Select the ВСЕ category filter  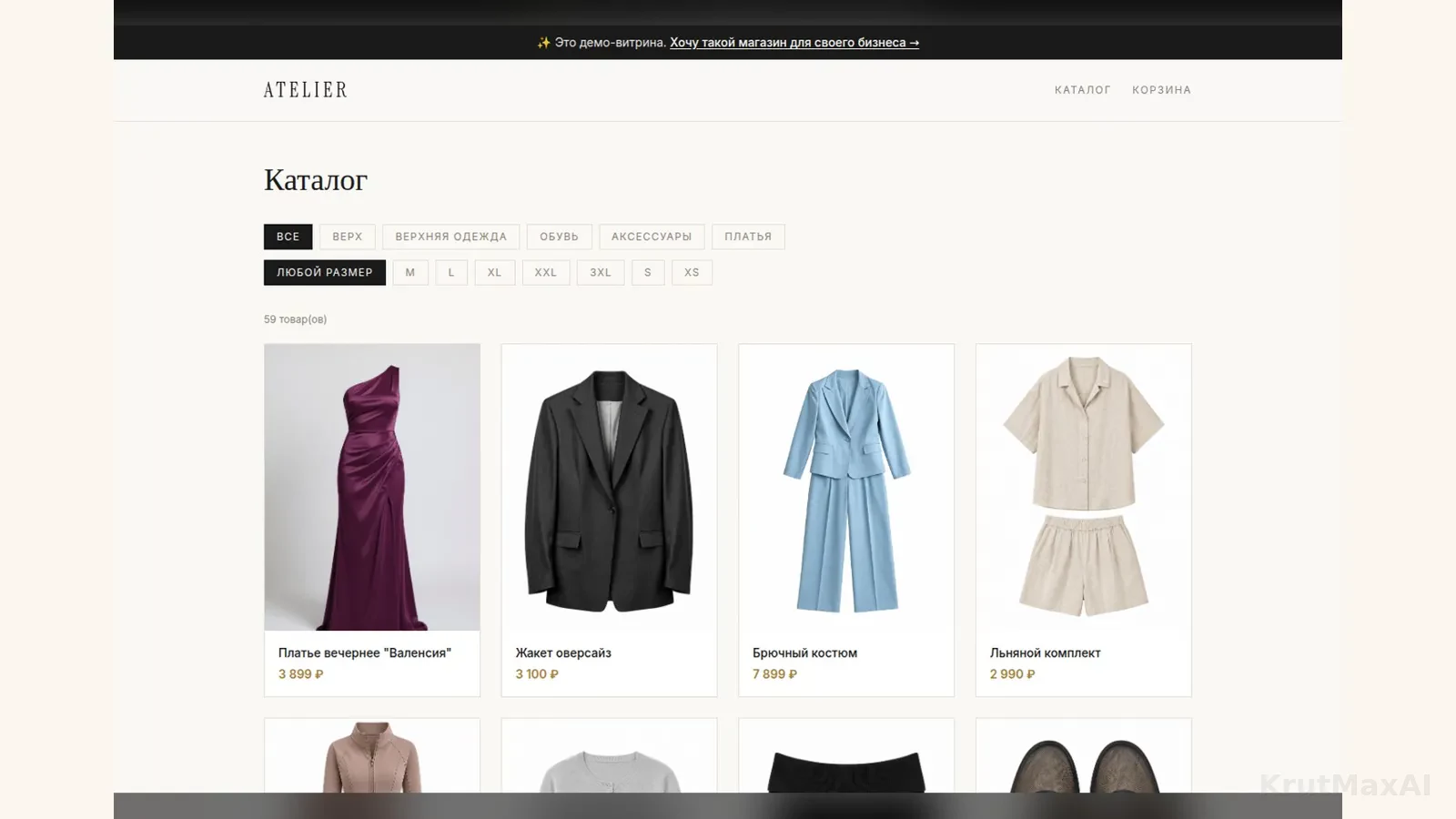point(288,237)
